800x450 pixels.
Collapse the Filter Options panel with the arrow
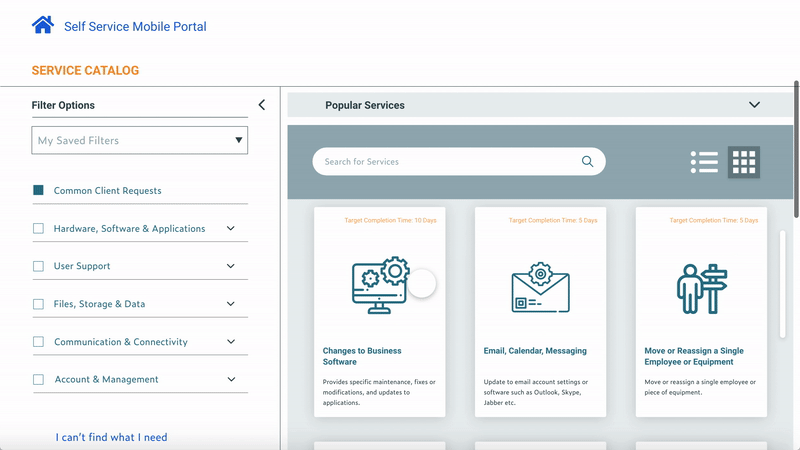[262, 105]
